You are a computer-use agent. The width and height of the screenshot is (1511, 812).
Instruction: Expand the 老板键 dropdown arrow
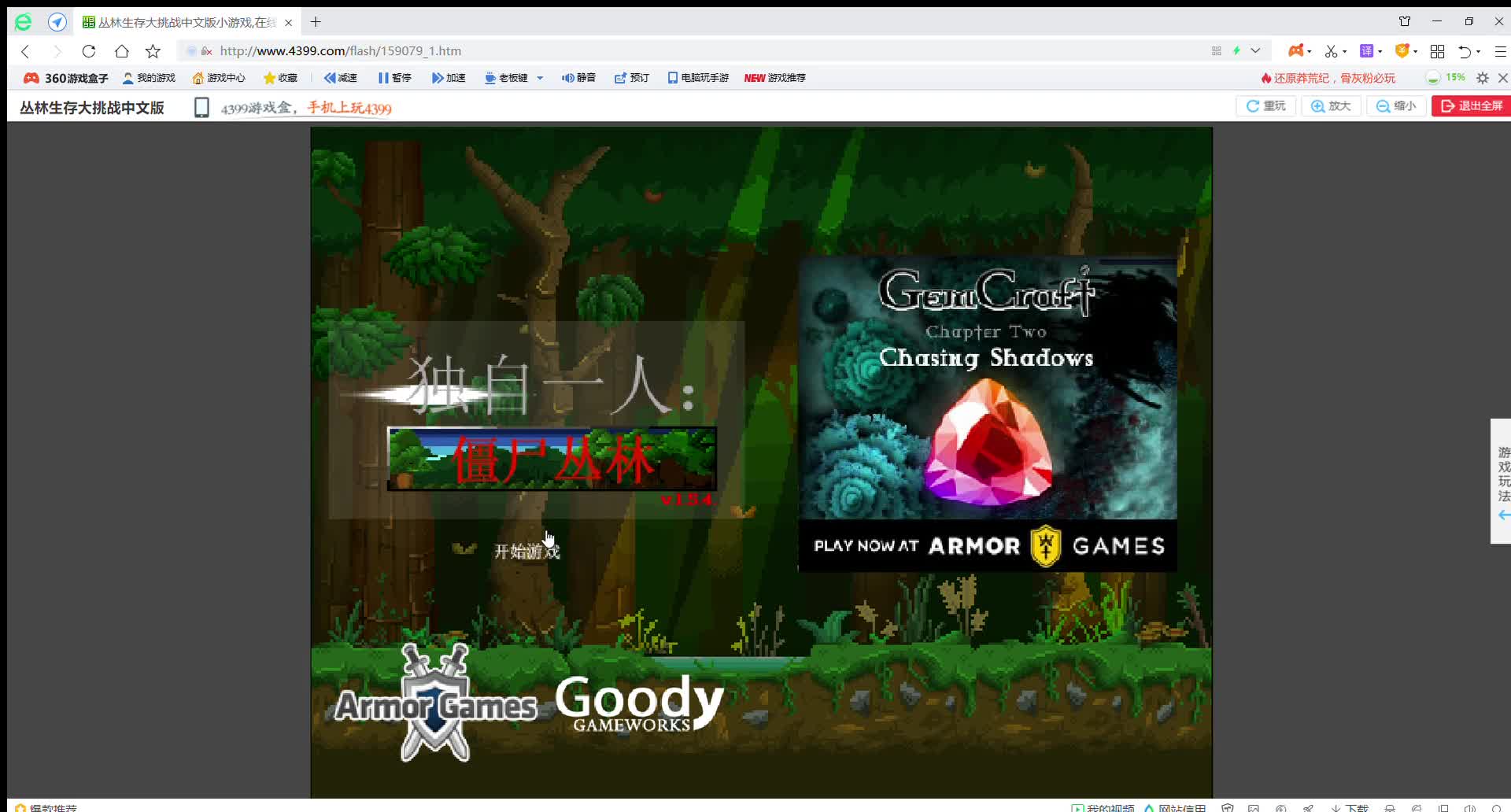point(540,78)
